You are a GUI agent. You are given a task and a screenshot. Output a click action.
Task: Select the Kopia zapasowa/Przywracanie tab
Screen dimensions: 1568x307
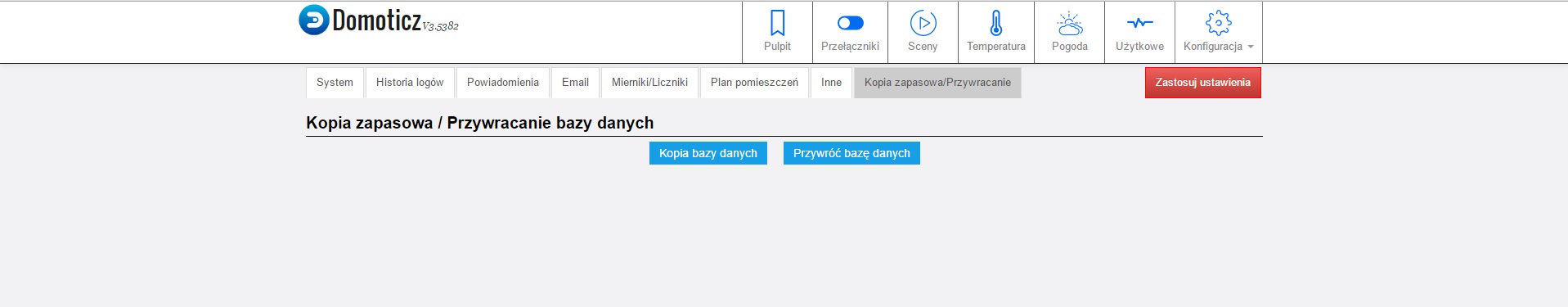937,83
